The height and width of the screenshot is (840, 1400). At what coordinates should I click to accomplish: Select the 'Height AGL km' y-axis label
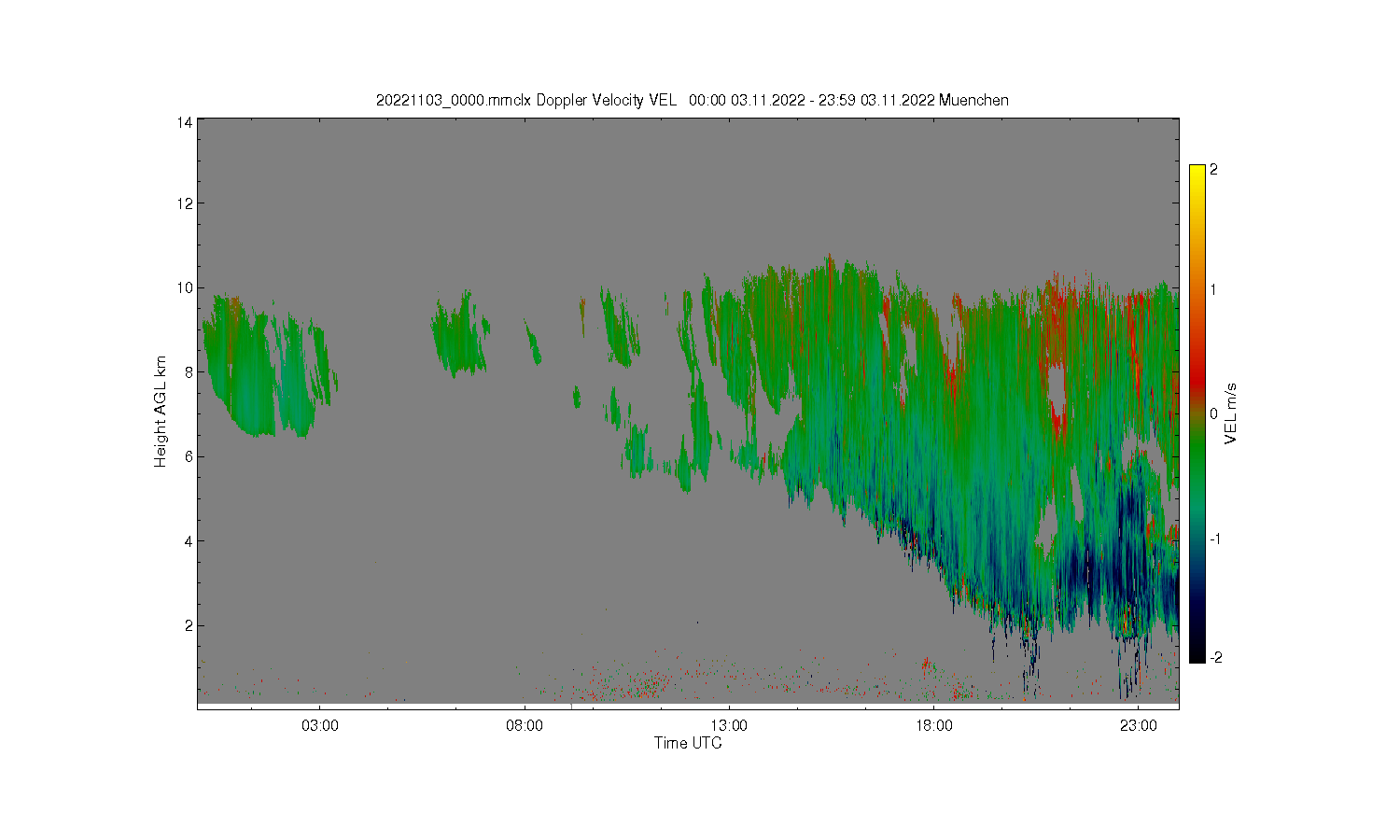161,412
